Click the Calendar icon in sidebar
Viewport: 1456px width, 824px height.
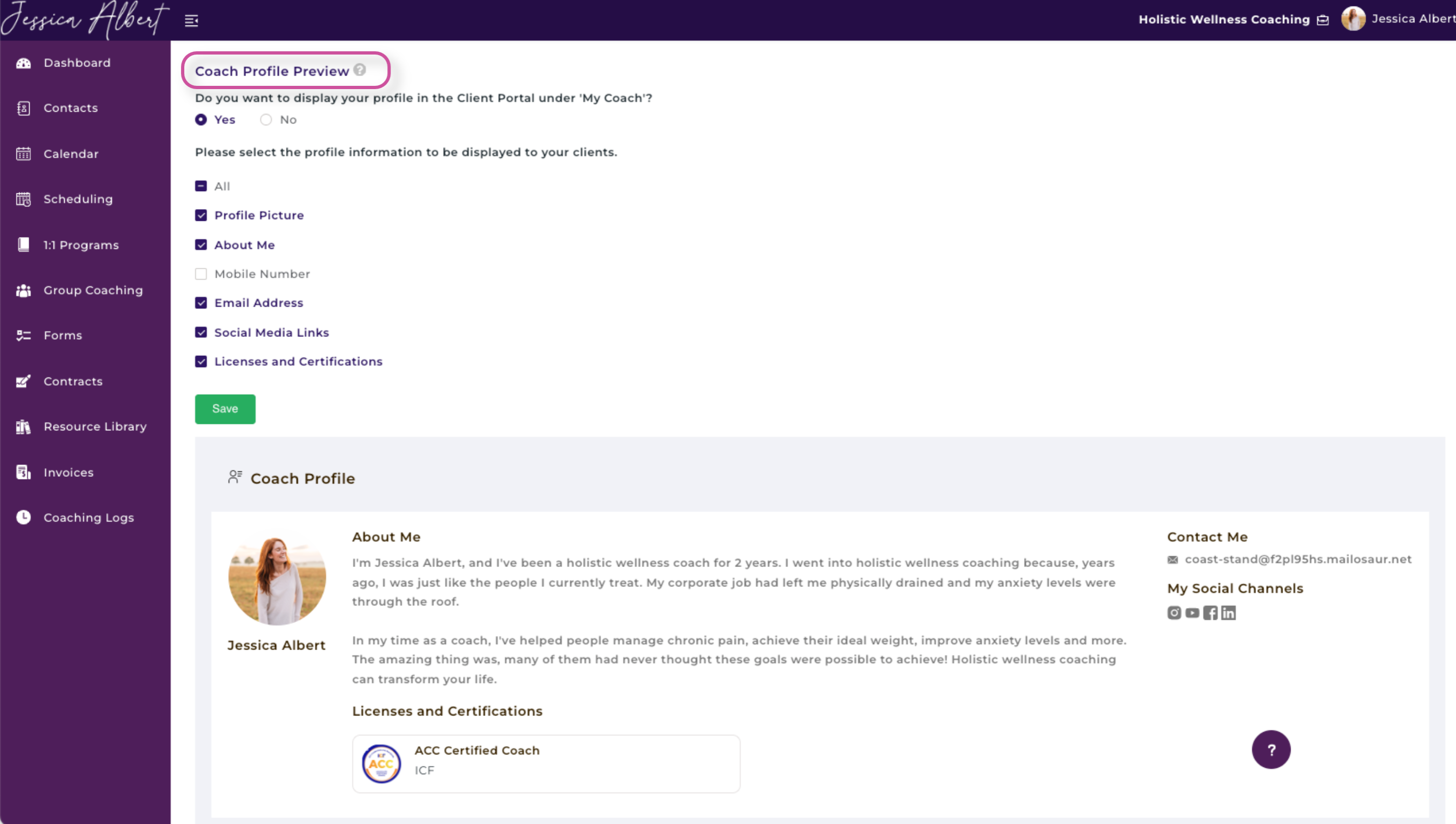23,154
